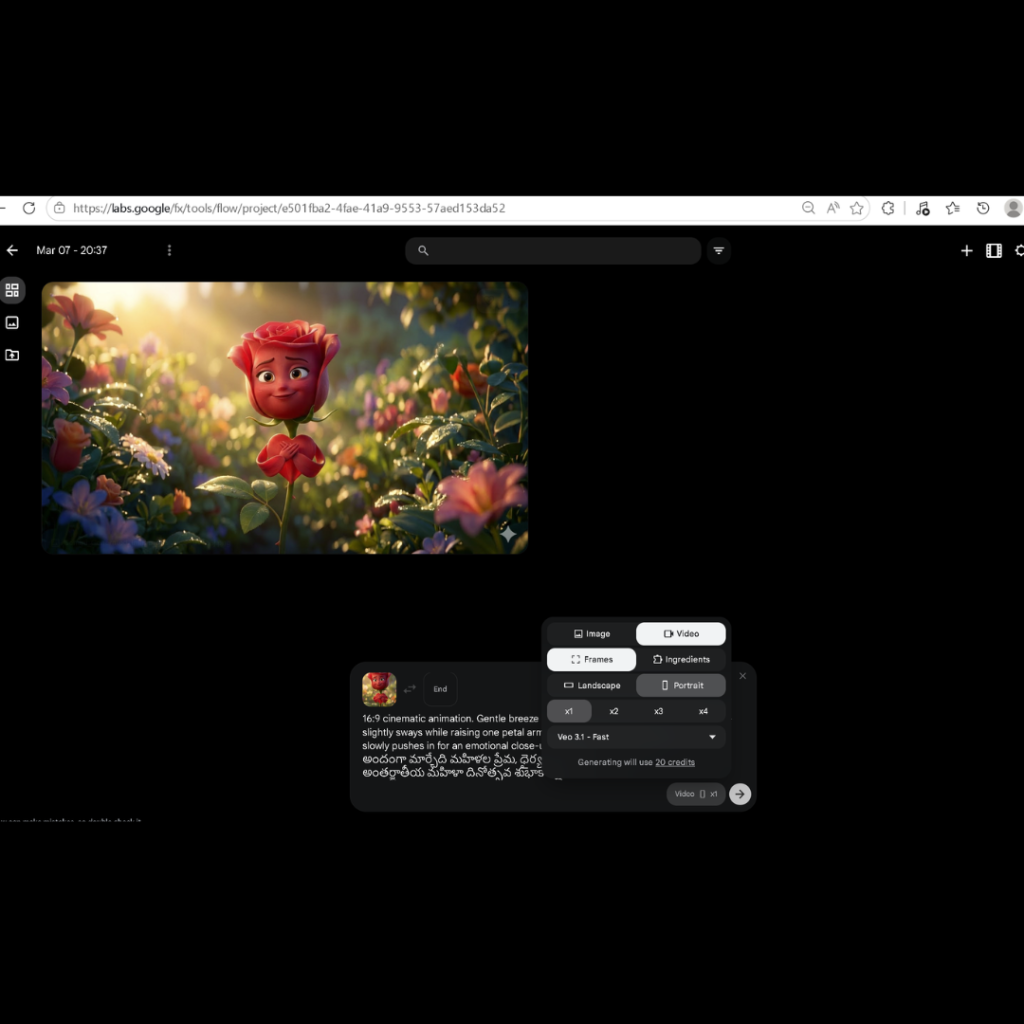Click the End frame button
Viewport: 1024px width, 1024px height.
(440, 688)
